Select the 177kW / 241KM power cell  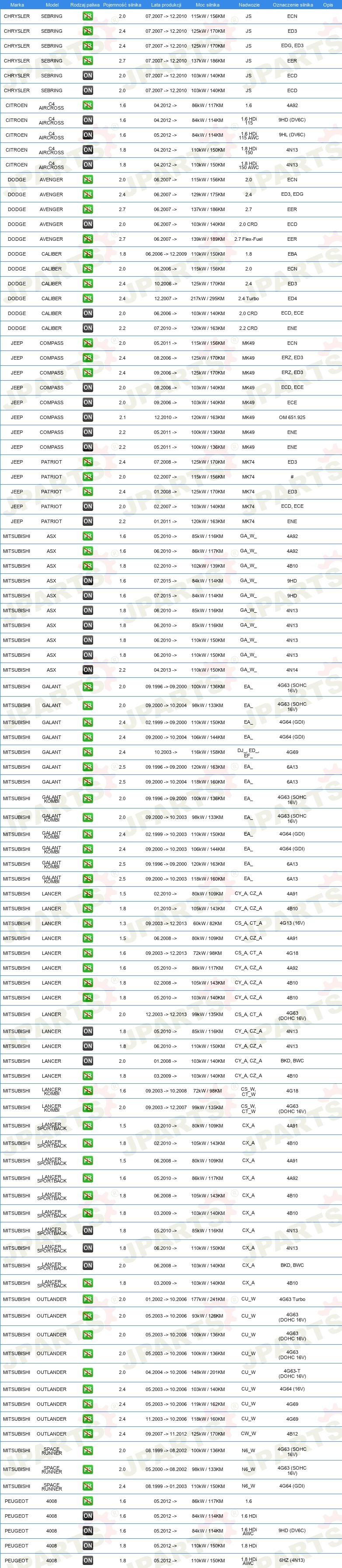(x=207, y=1299)
